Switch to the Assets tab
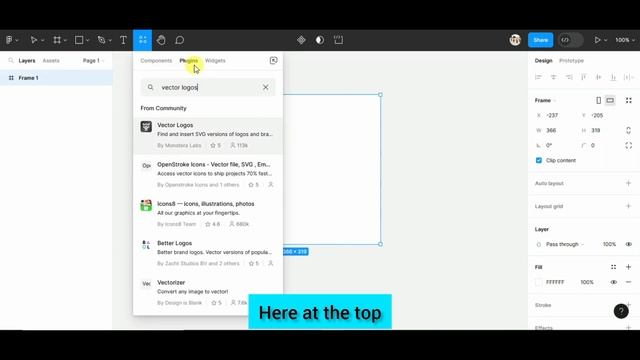The height and width of the screenshot is (360, 640). coord(51,60)
